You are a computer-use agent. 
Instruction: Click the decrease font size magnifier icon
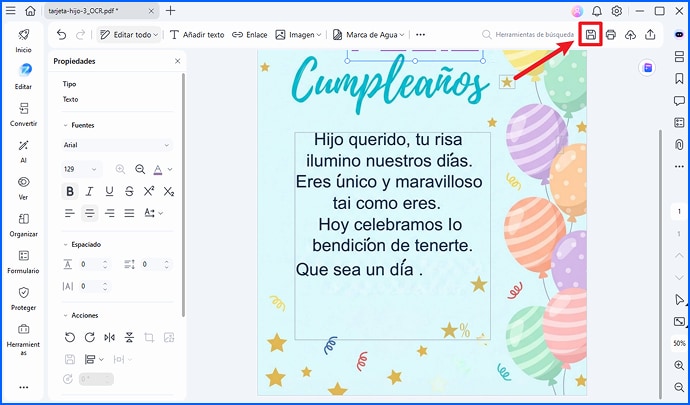(140, 169)
